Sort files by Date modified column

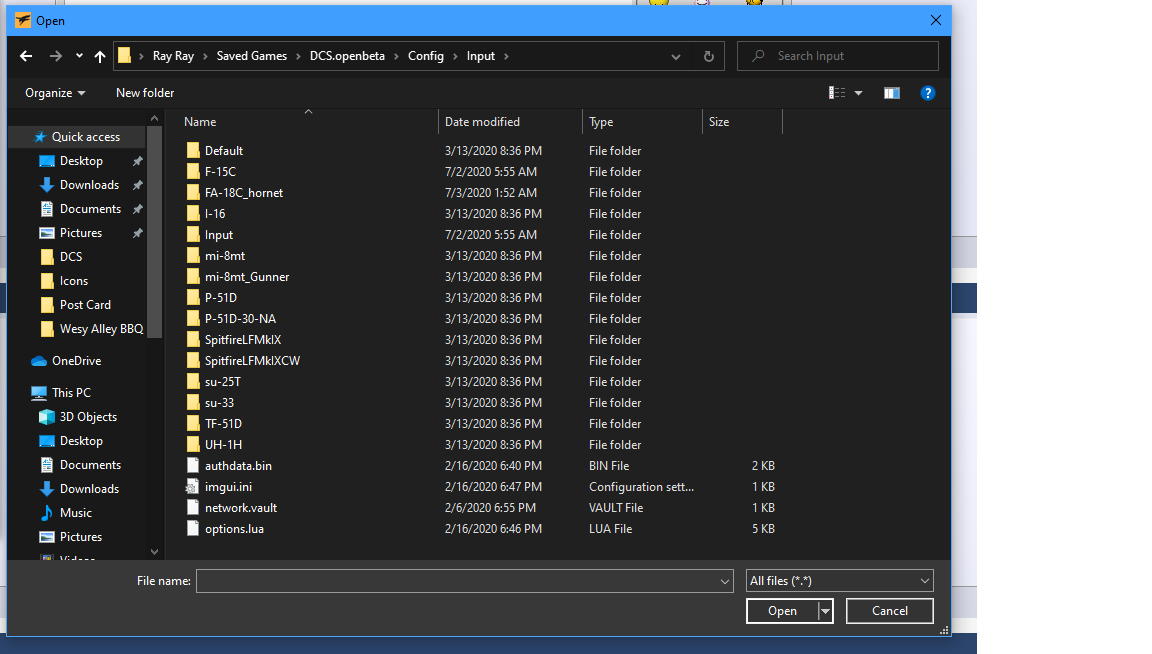coord(482,122)
